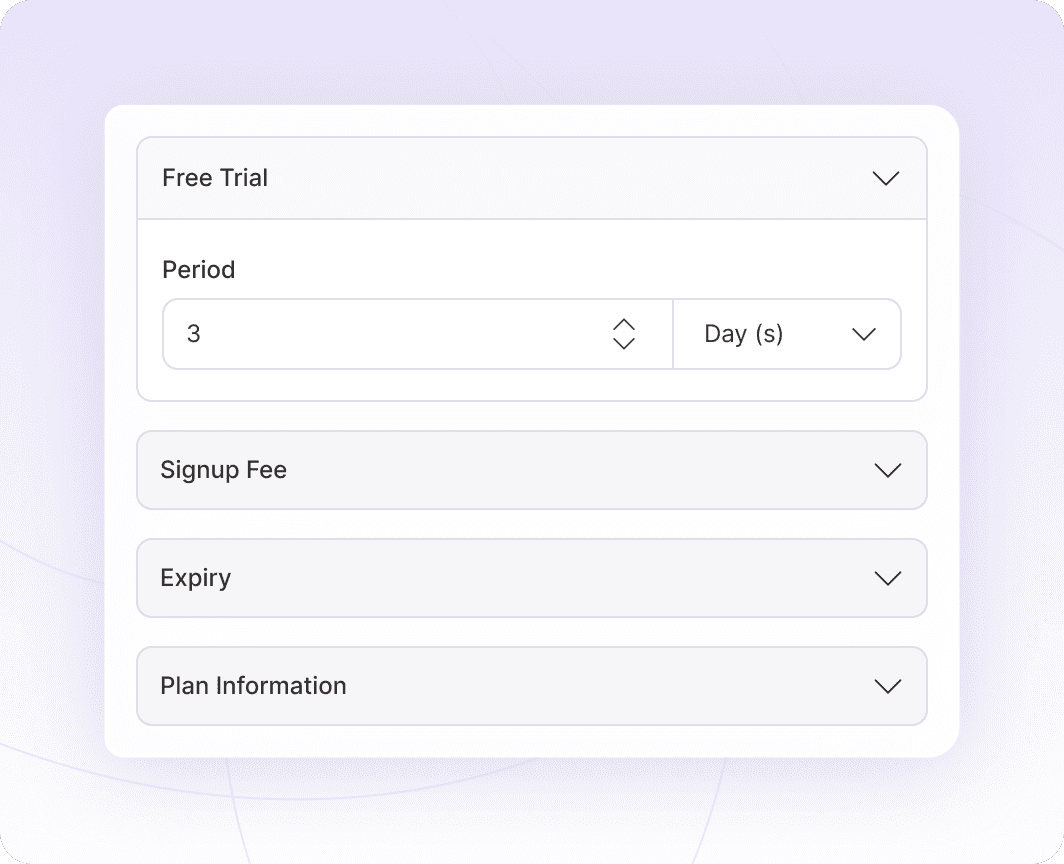The width and height of the screenshot is (1064, 864).
Task: Click the chevron beside Day (s)
Action: click(863, 334)
